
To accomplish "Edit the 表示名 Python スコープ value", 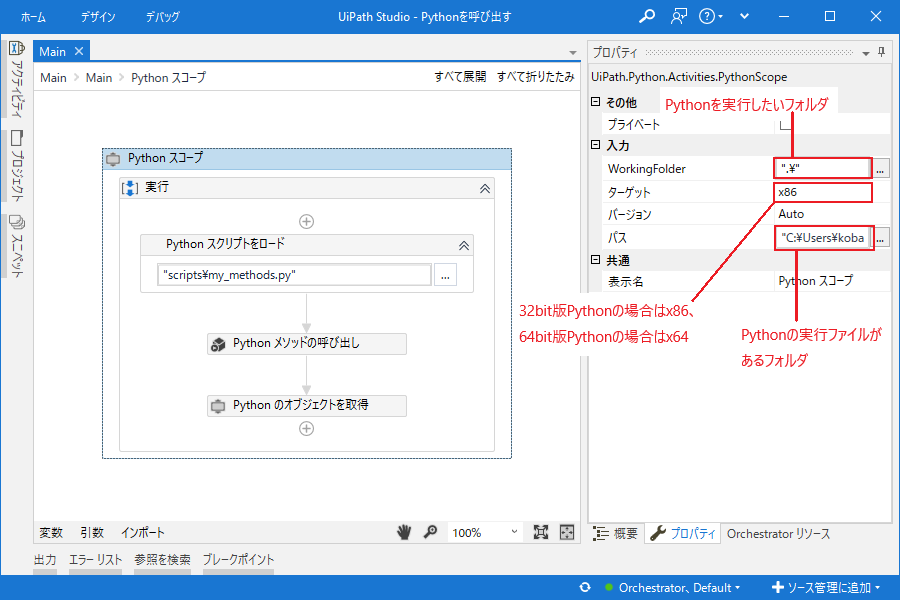I will pyautogui.click(x=832, y=281).
